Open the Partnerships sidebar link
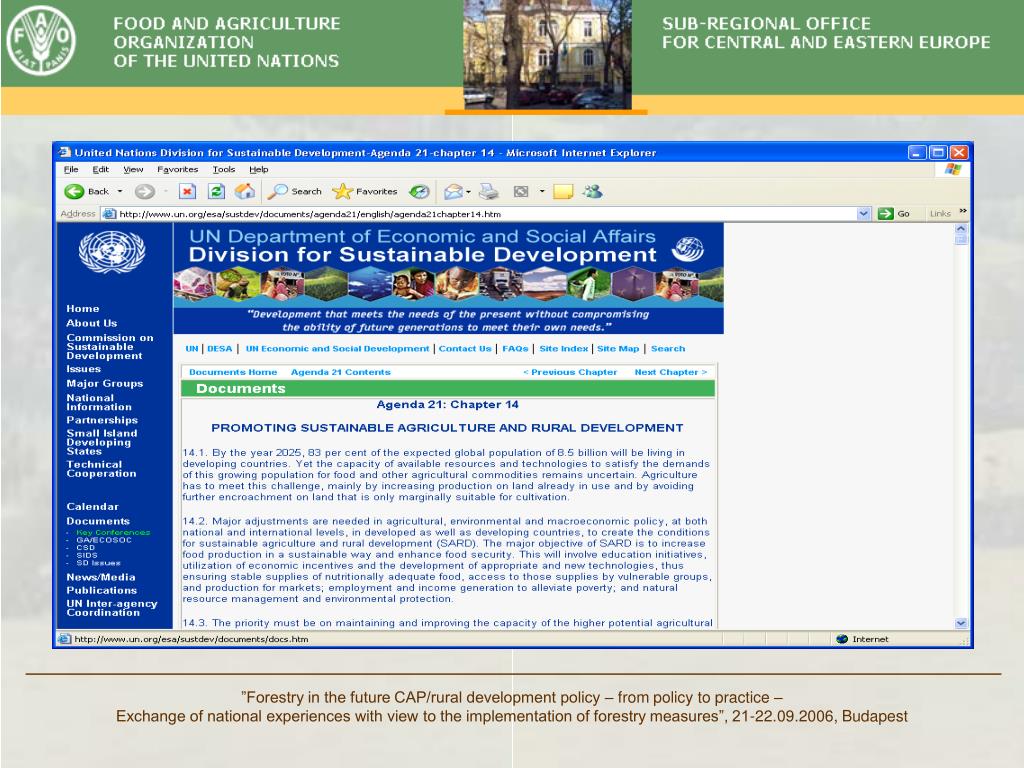Image resolution: width=1024 pixels, height=768 pixels. [x=102, y=420]
